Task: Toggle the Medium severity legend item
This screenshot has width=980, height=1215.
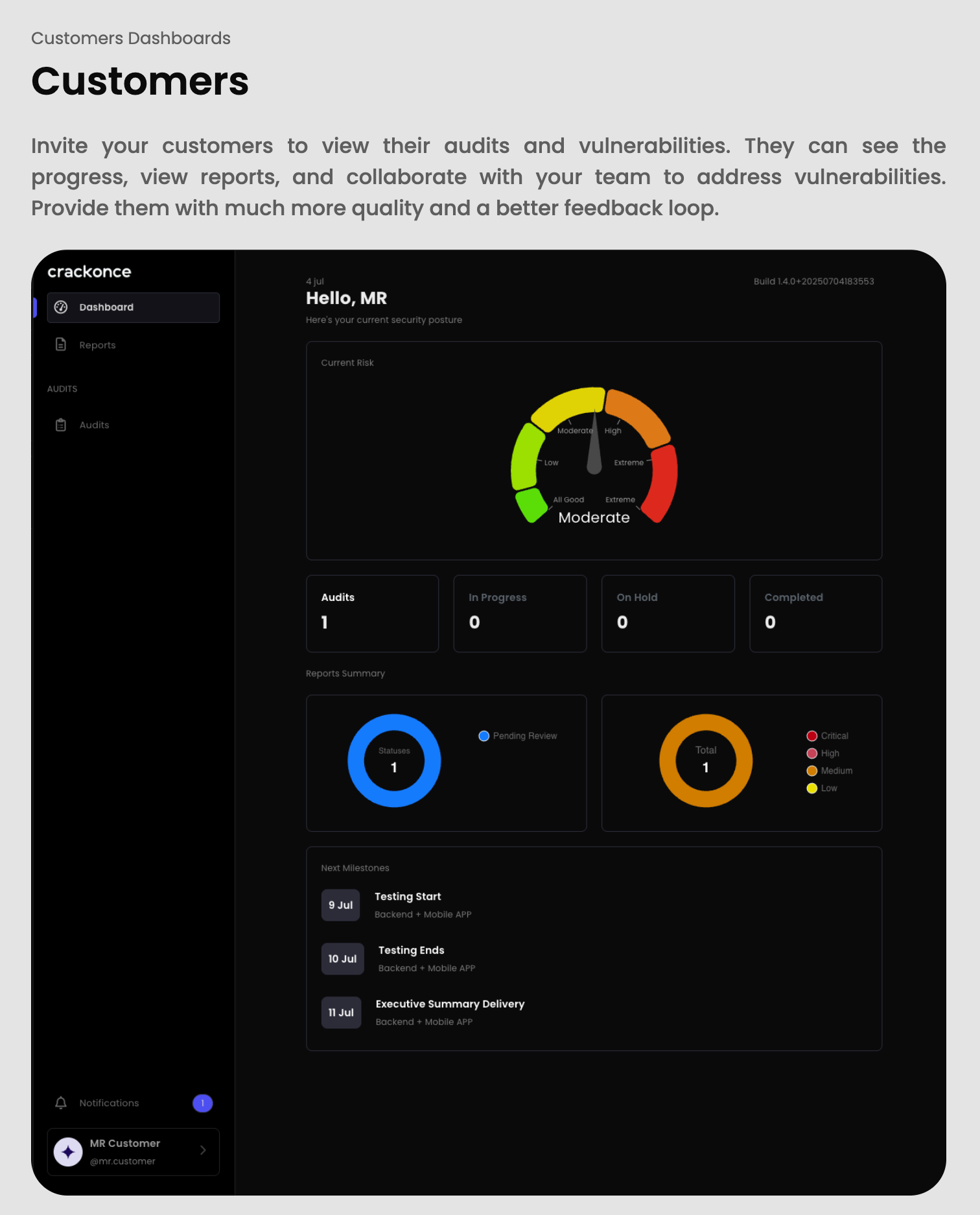Action: (811, 770)
